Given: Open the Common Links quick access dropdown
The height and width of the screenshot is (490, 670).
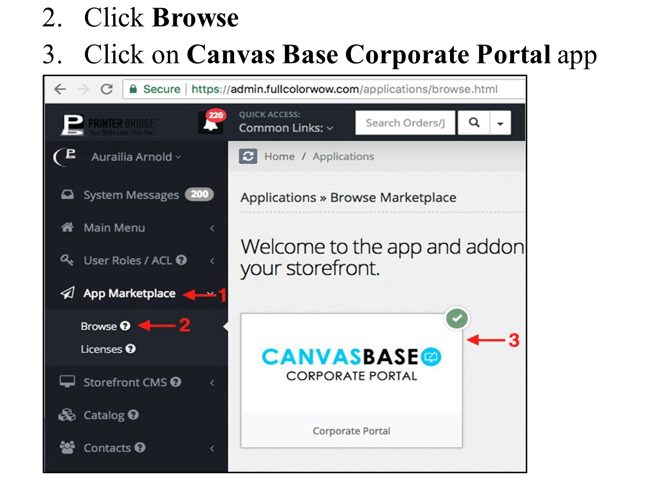Looking at the screenshot, I should coord(286,129).
